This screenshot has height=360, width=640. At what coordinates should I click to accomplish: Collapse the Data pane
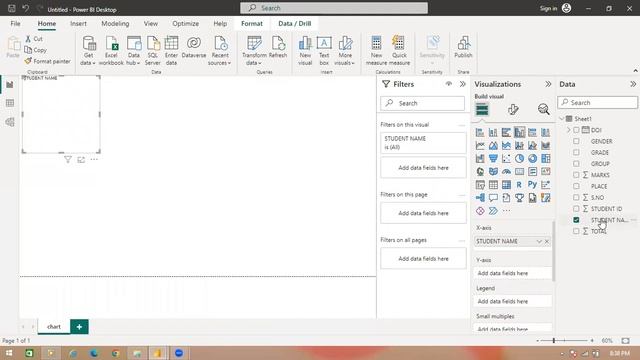(633, 84)
